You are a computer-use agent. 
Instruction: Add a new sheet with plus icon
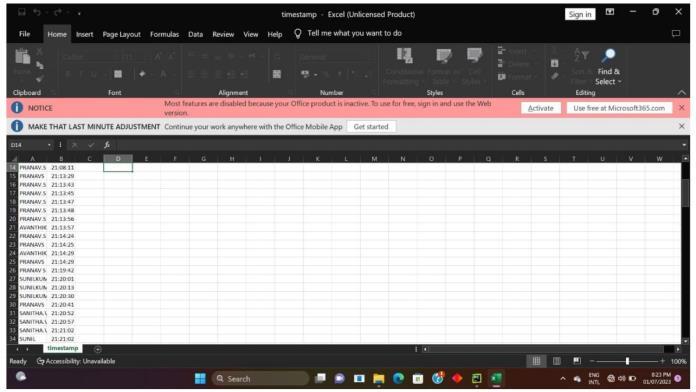[x=98, y=349]
